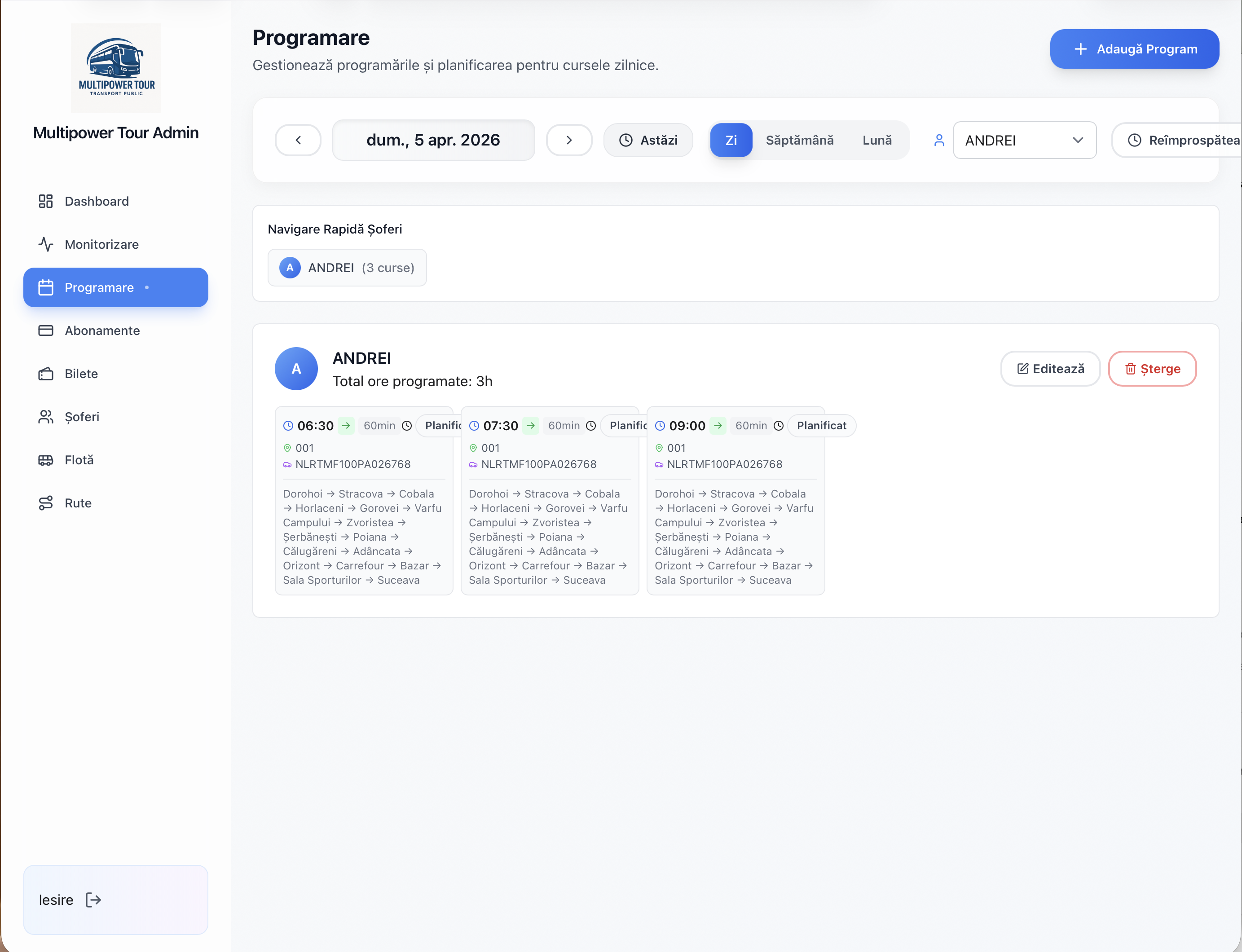Viewport: 1242px width, 952px height.
Task: Click the date field dum., 5 apr. 2026
Action: click(433, 140)
